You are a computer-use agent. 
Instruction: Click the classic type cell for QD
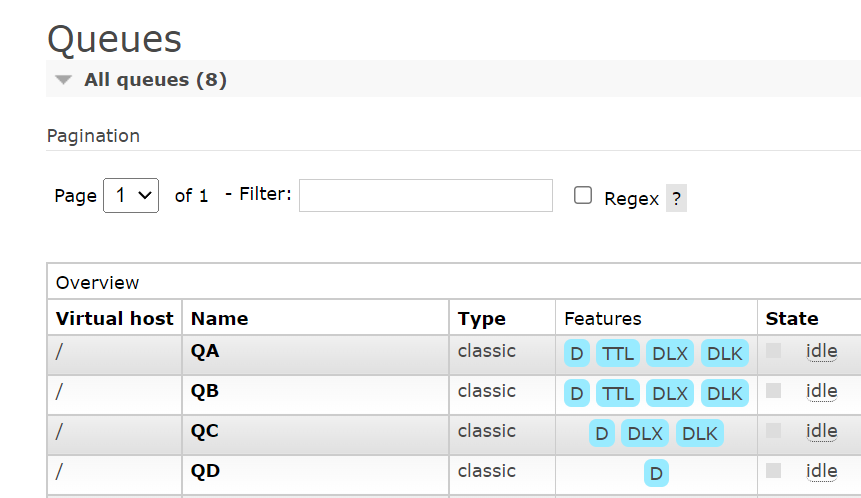click(x=487, y=471)
